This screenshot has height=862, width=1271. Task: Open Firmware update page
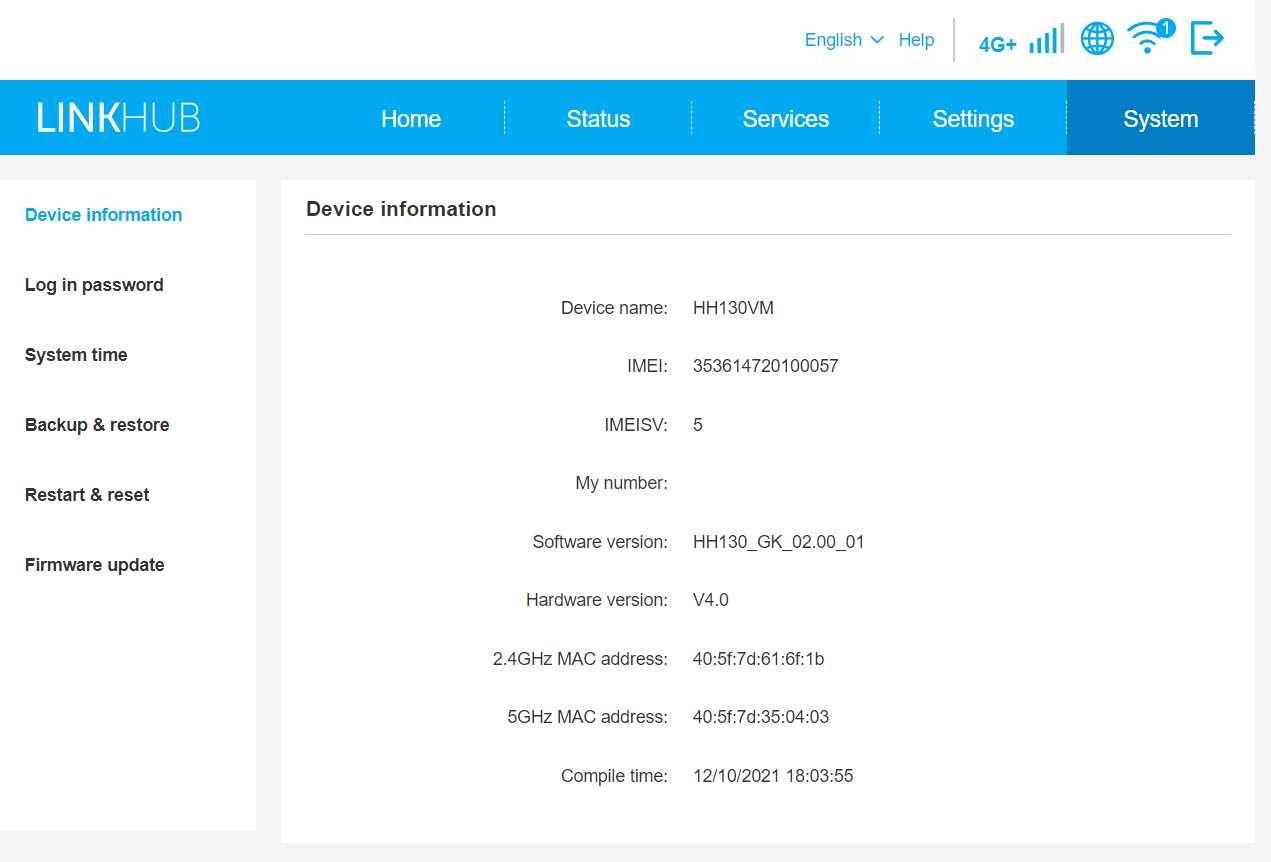[94, 565]
